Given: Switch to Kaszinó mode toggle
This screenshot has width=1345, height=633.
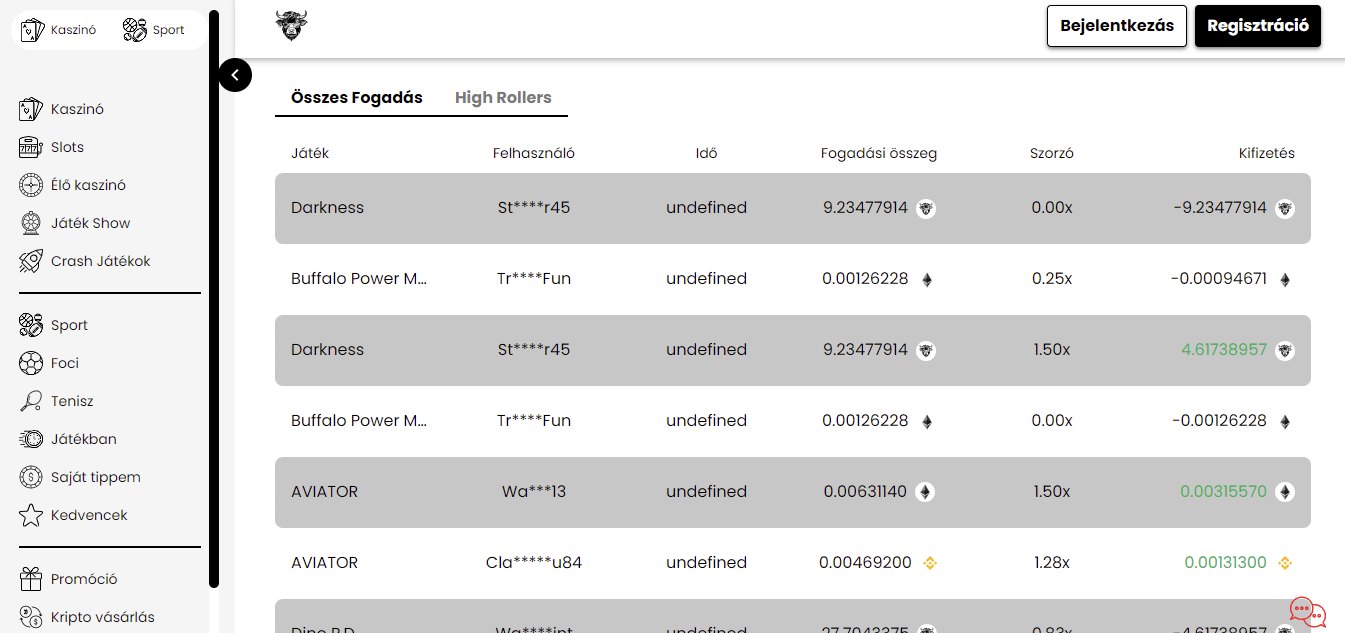Looking at the screenshot, I should pos(59,30).
